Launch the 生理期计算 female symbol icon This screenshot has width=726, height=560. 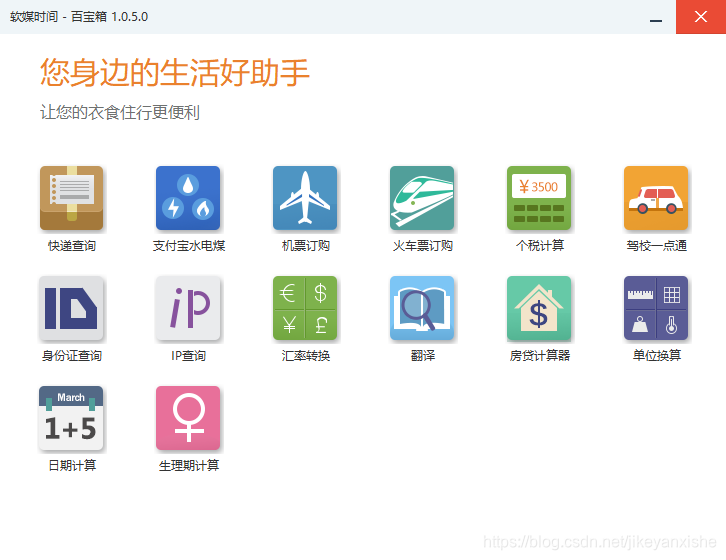(x=188, y=418)
